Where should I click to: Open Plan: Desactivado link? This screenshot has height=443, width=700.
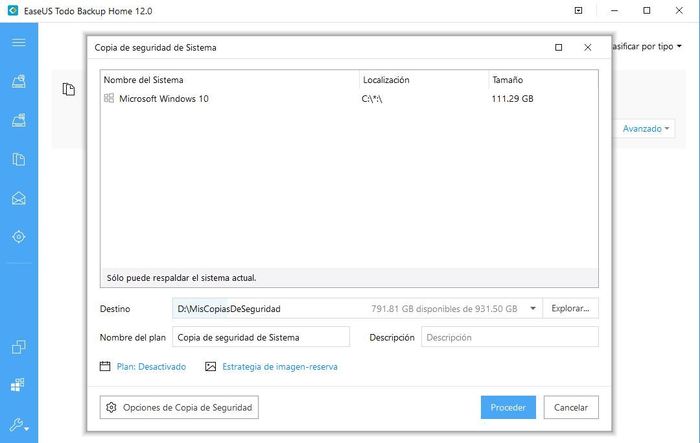(x=151, y=367)
